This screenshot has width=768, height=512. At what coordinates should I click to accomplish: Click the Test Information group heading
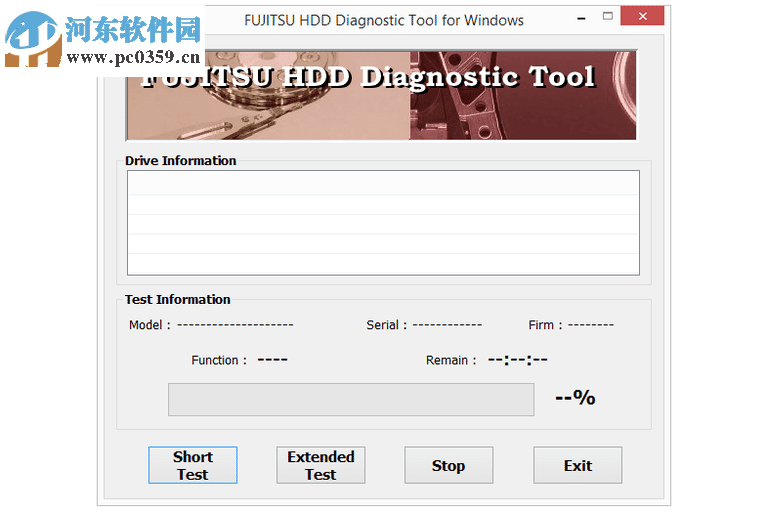point(177,299)
